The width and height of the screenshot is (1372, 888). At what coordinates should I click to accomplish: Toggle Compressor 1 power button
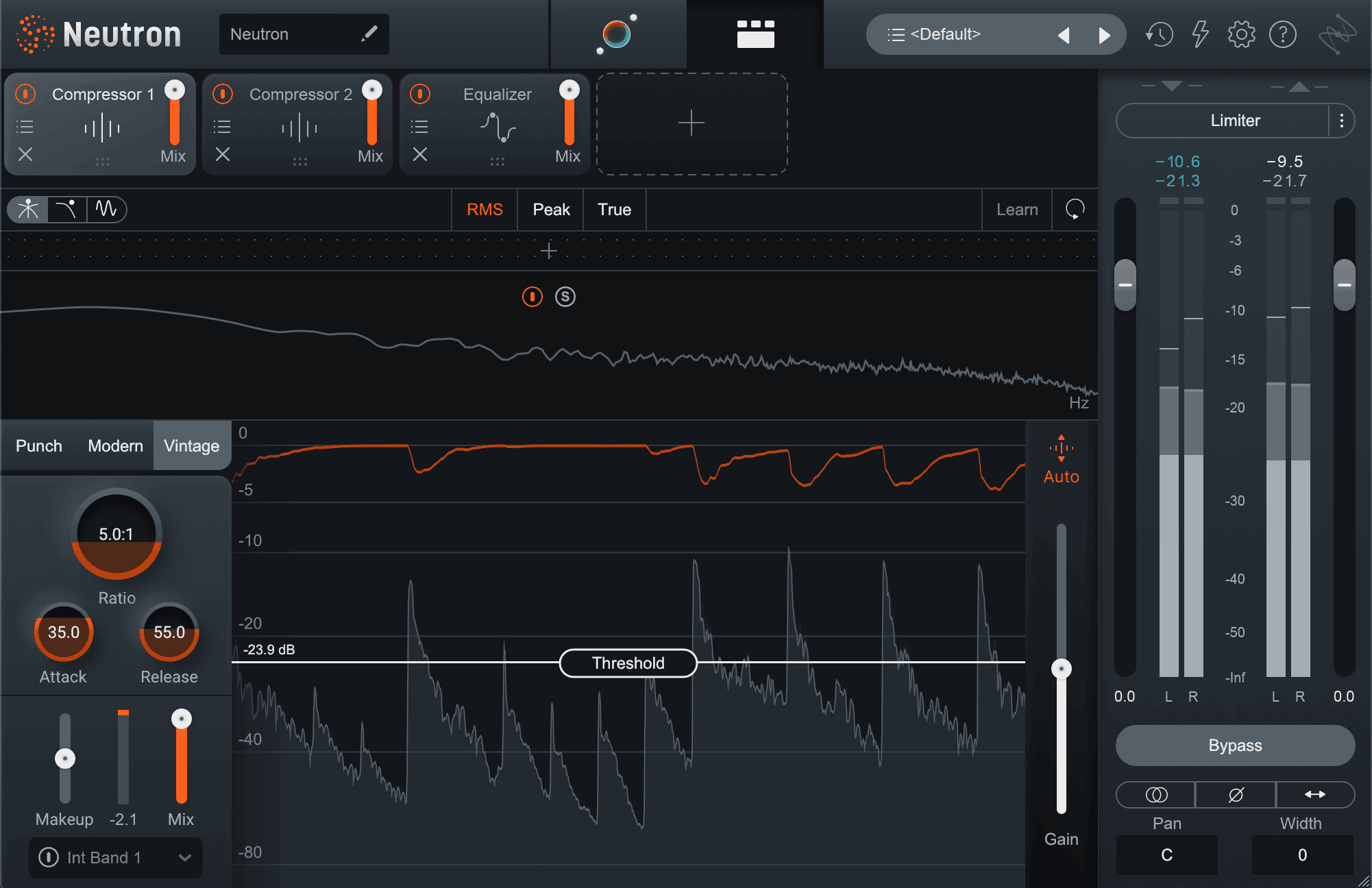pos(25,93)
